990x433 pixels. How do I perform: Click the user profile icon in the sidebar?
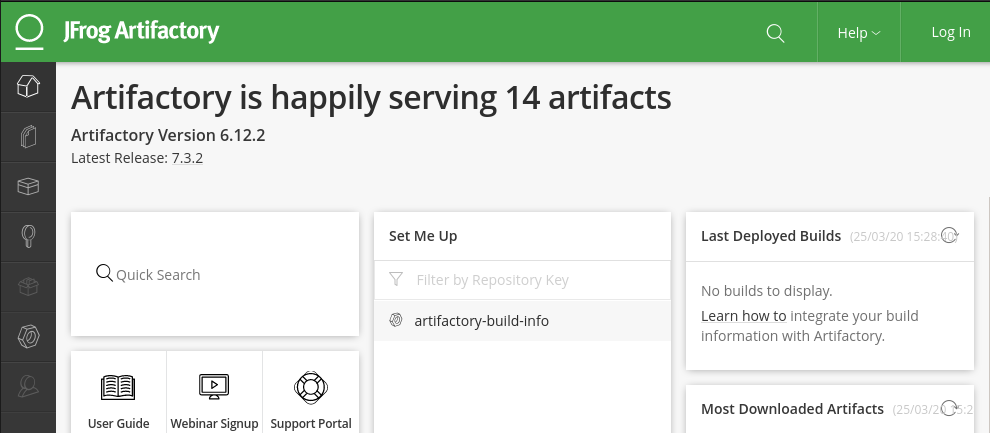pos(28,384)
